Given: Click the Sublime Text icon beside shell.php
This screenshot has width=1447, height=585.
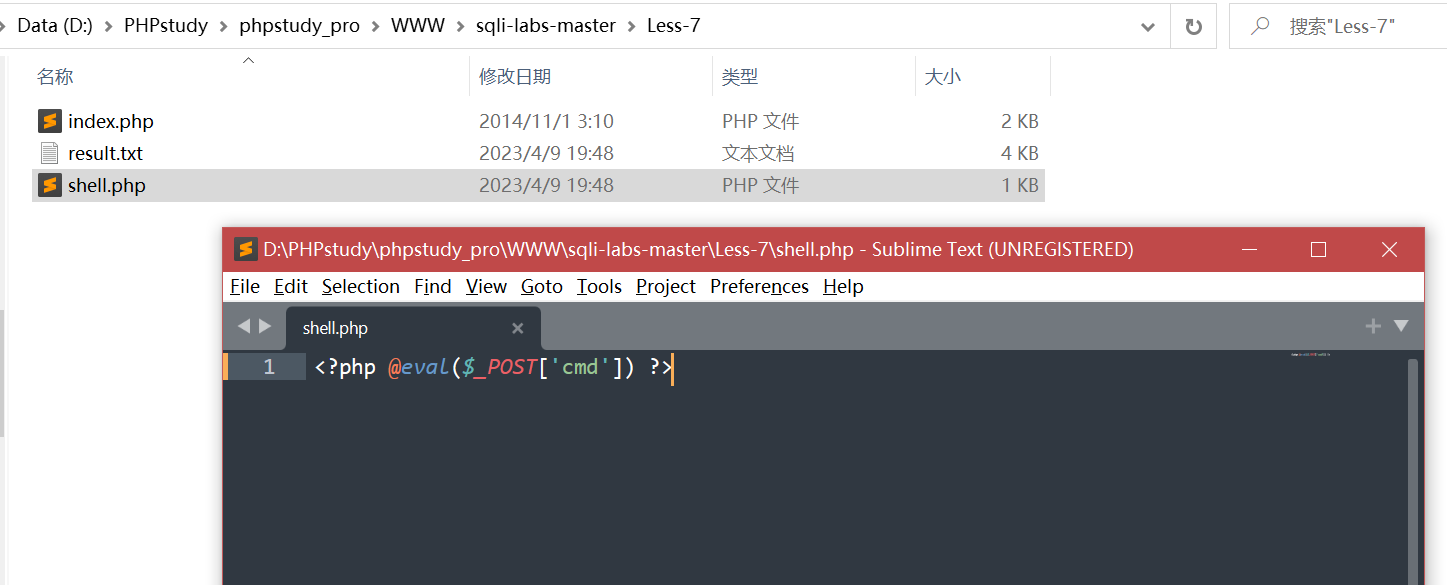Looking at the screenshot, I should point(49,185).
